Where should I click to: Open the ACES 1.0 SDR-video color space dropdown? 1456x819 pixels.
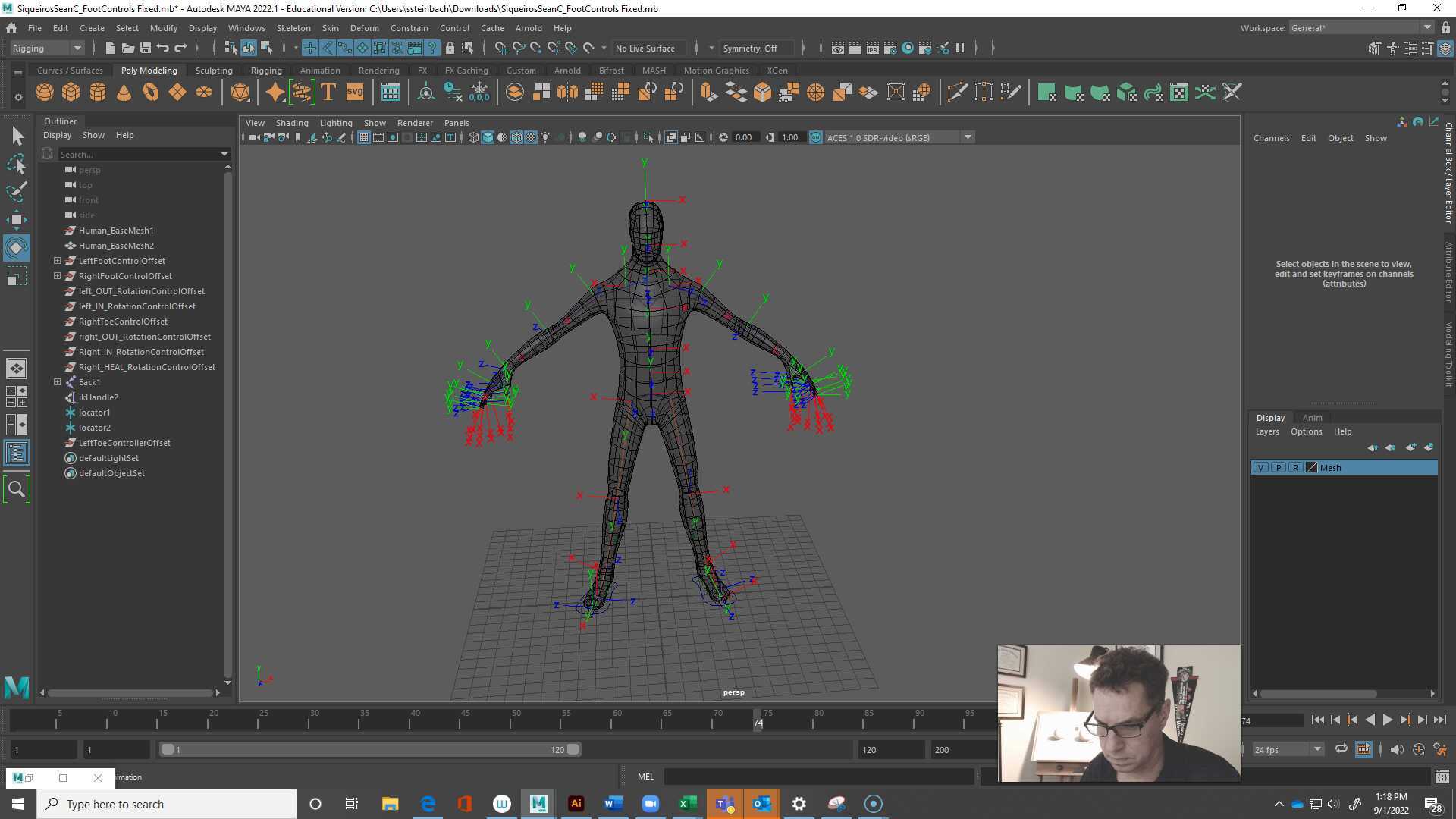click(x=968, y=137)
